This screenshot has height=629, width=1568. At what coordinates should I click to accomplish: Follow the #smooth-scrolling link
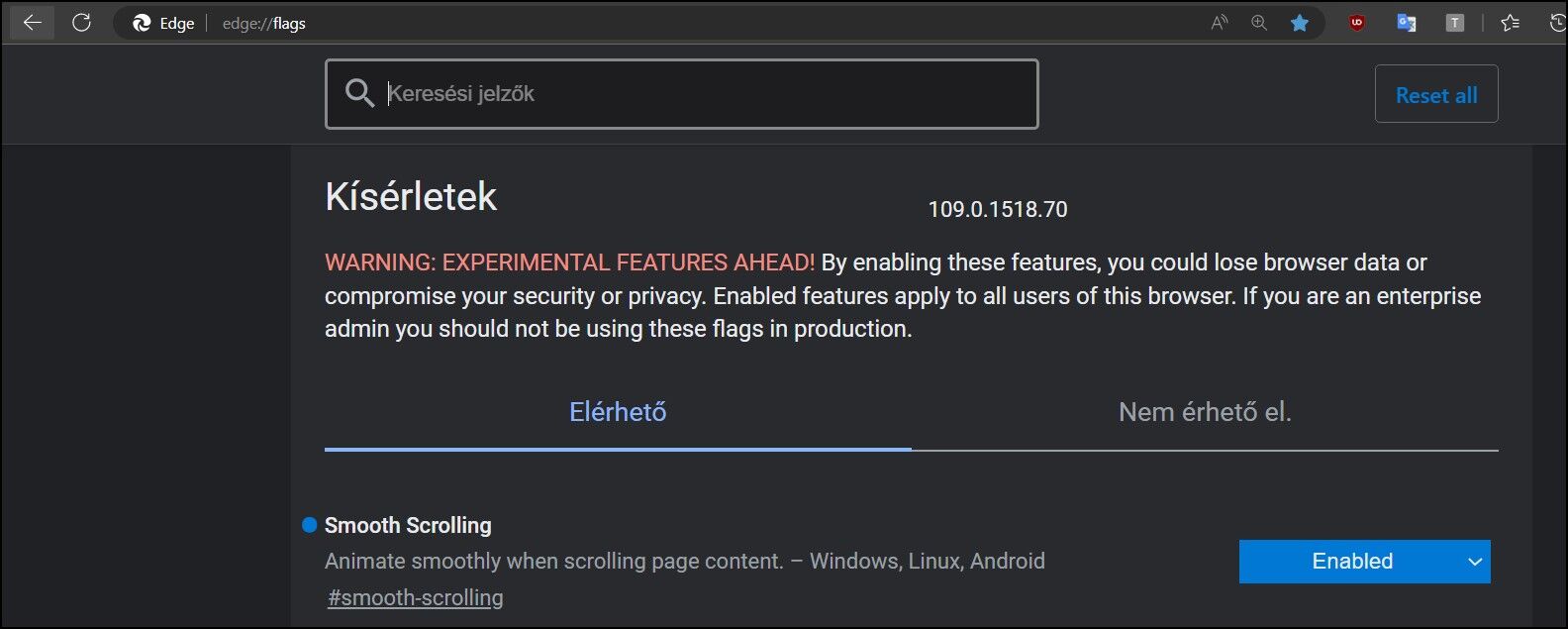416,598
